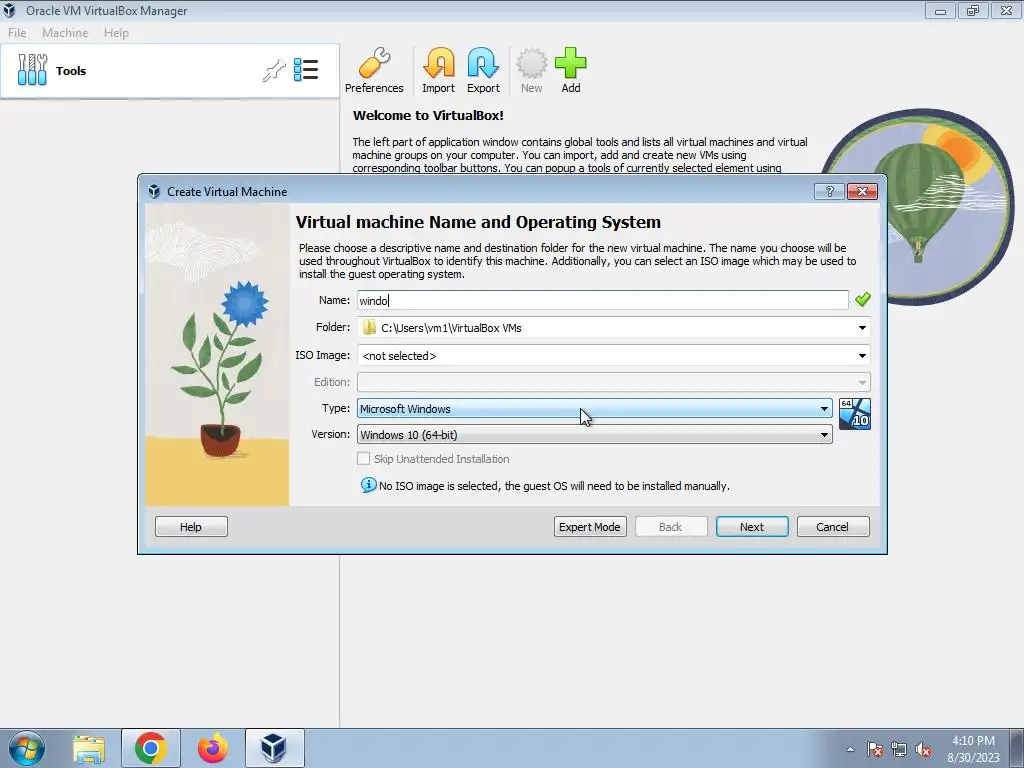Click the VirtualBox cube icon in dialog title
This screenshot has width=1024, height=768.
[154, 191]
